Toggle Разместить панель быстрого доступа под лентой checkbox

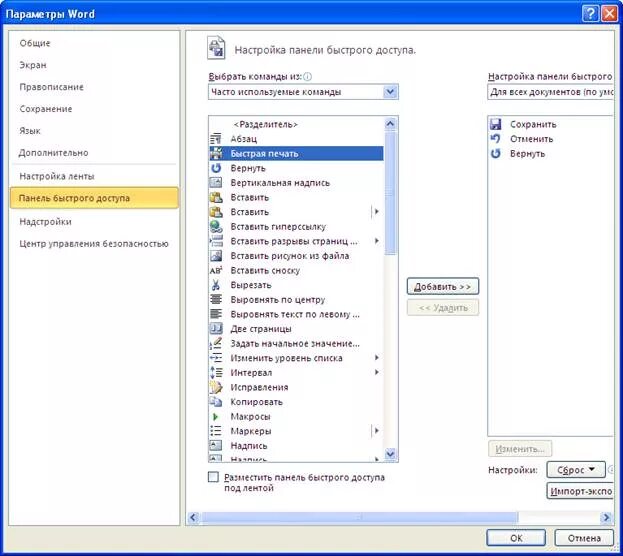[x=213, y=477]
